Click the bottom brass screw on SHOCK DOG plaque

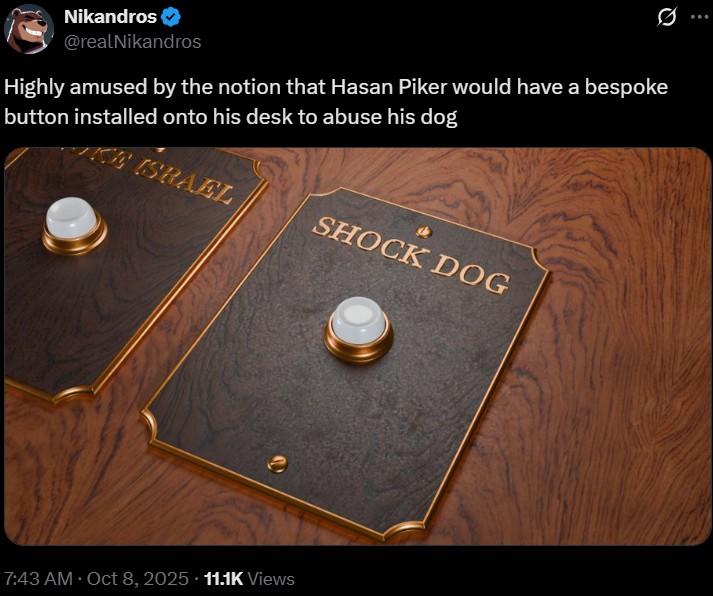click(x=277, y=464)
